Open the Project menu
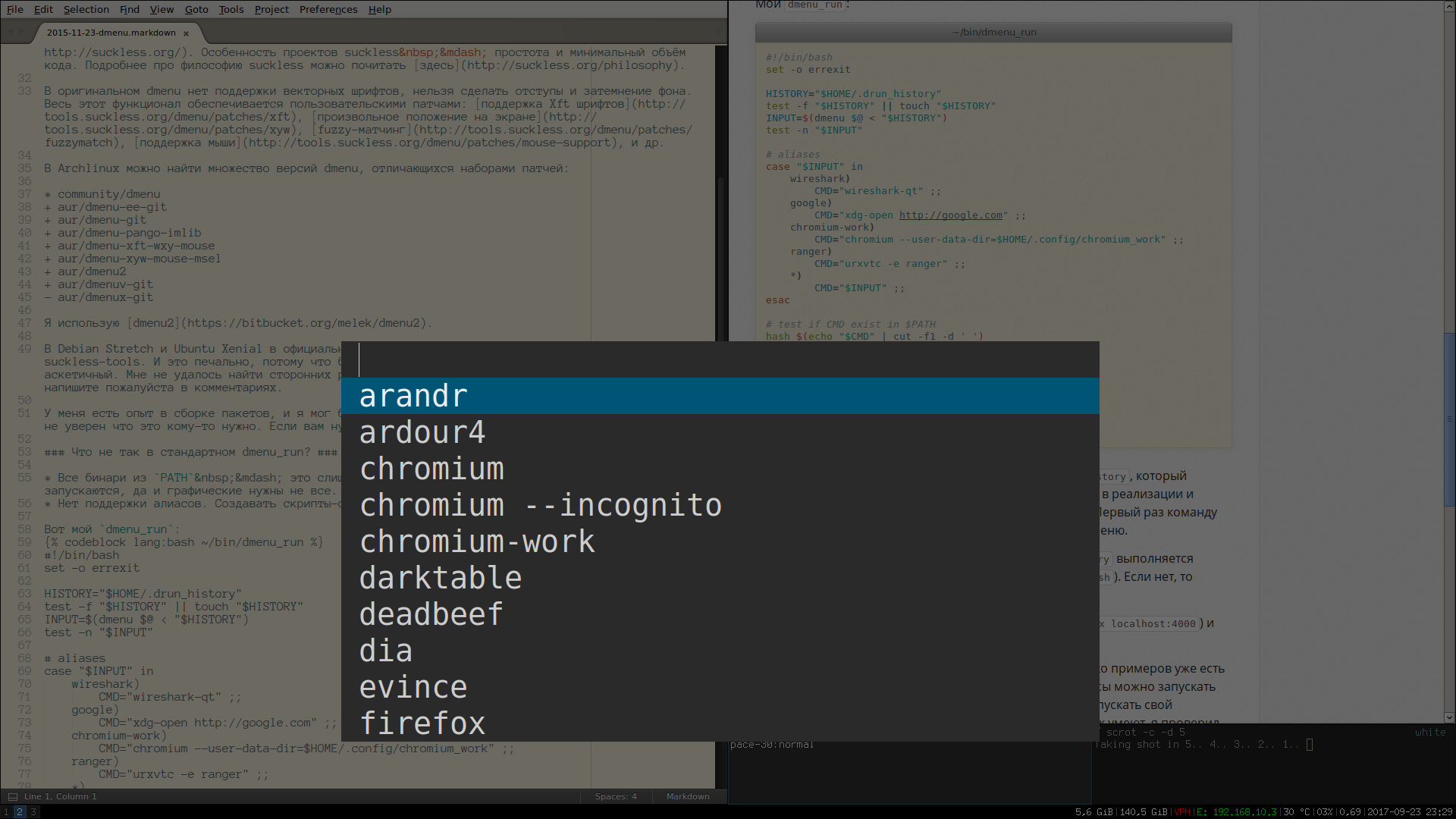Screen dimensions: 1456x819 (x=271, y=9)
